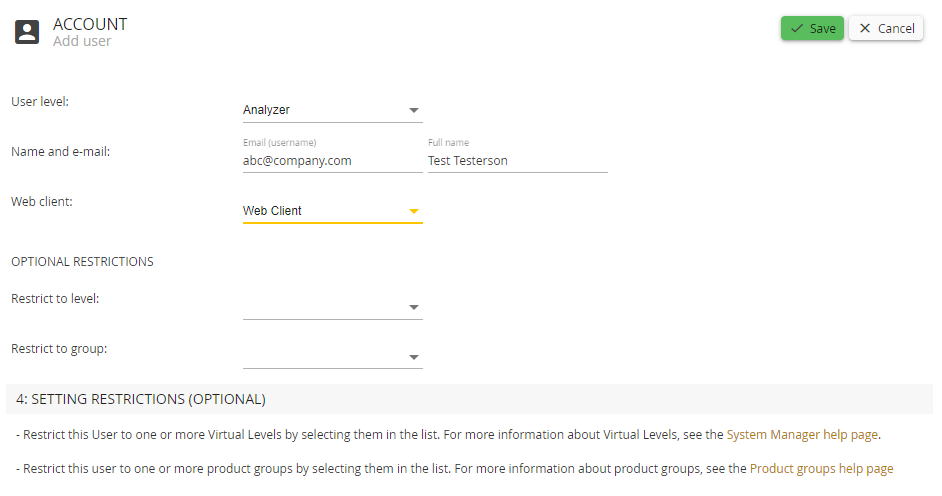
Task: Open the Product groups help page link
Action: [821, 468]
